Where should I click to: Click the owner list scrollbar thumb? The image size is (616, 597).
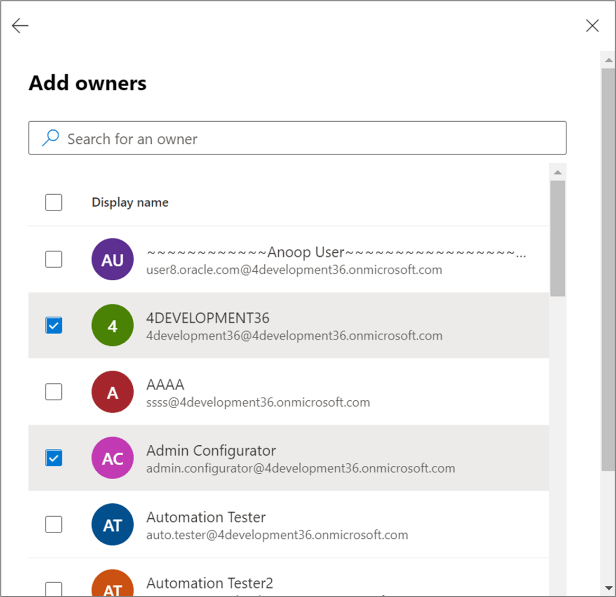(557, 238)
